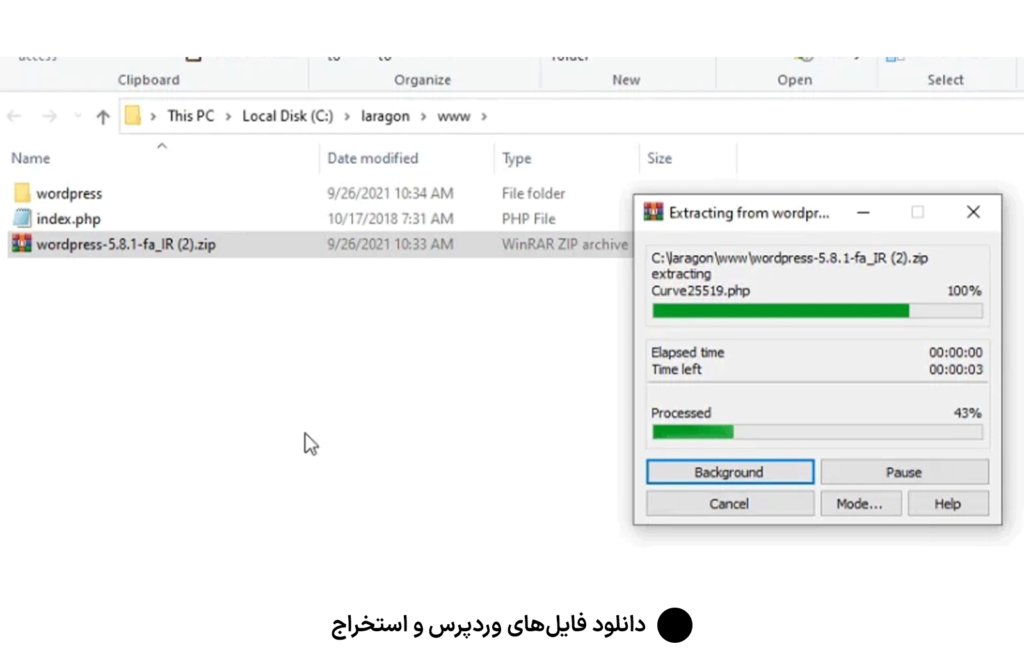Image resolution: width=1024 pixels, height=662 pixels.
Task: Sort files by Size column
Action: pyautogui.click(x=659, y=158)
